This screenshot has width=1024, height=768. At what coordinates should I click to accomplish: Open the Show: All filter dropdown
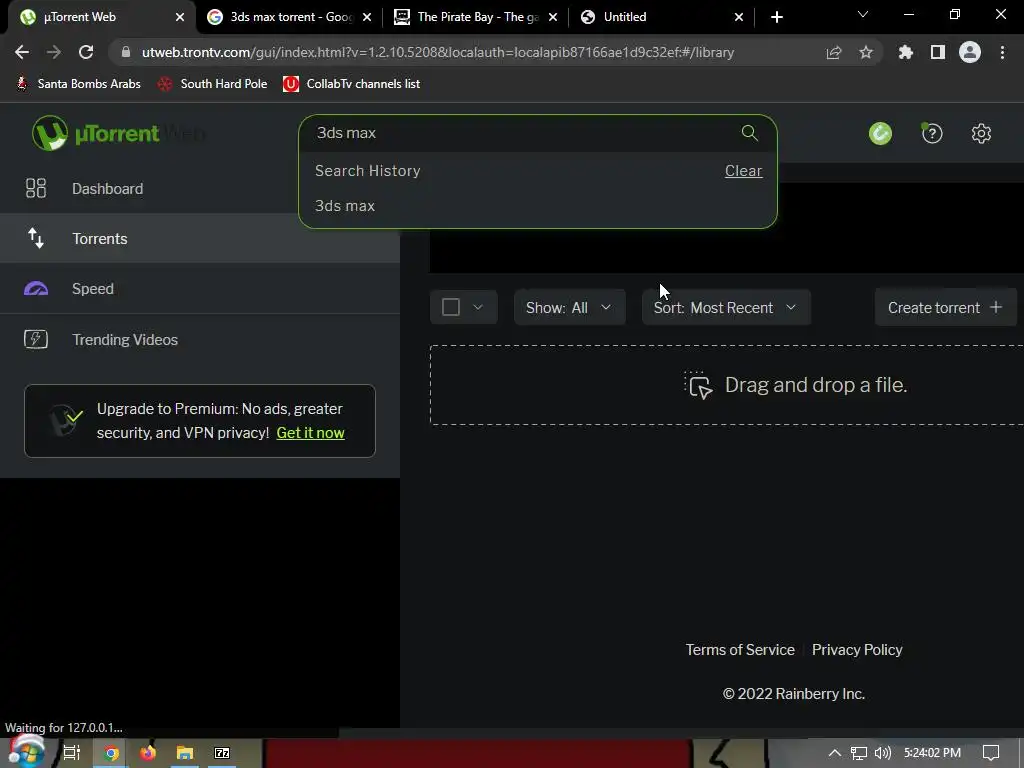click(x=569, y=308)
